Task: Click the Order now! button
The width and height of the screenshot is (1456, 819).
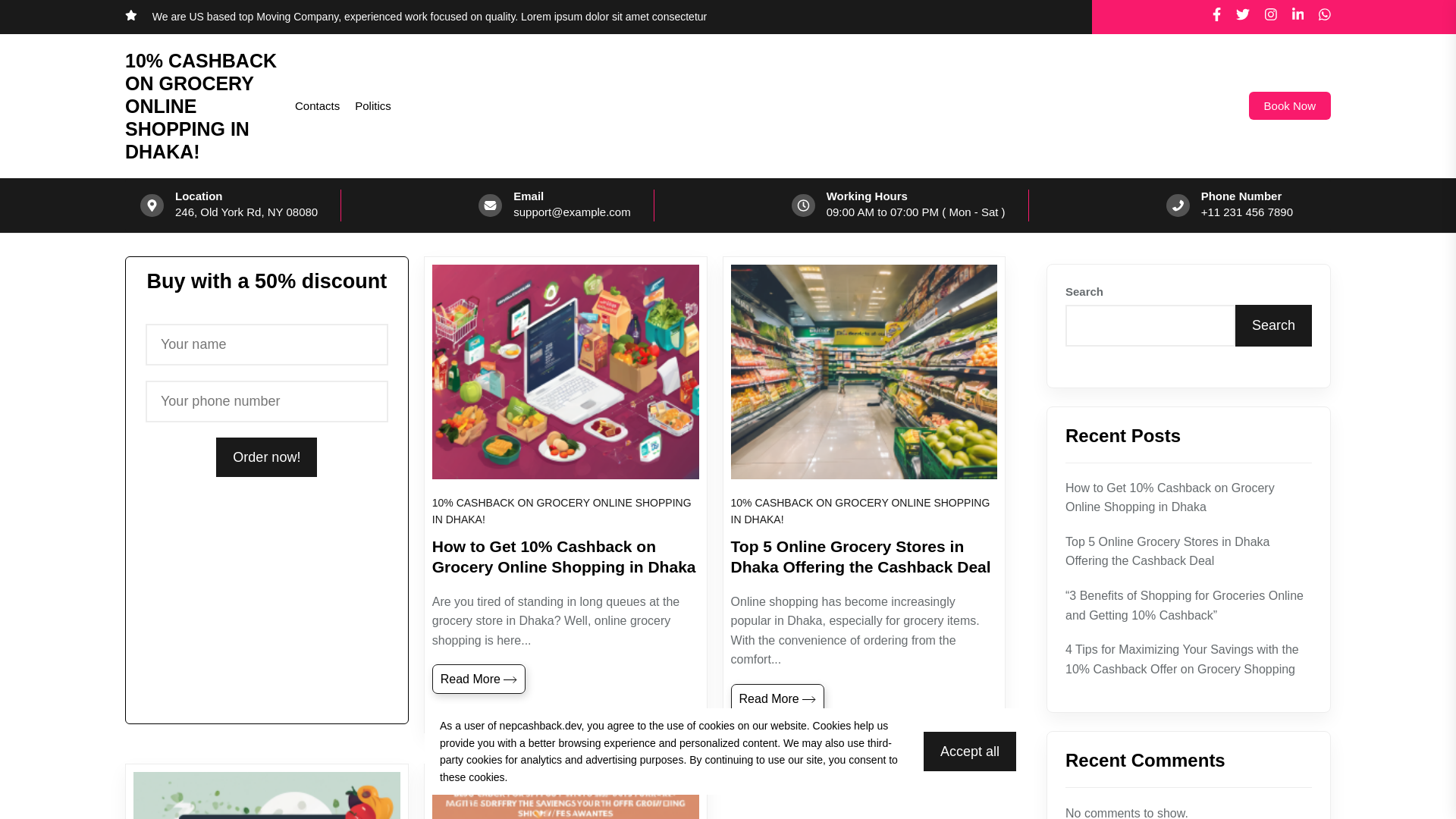Action: point(266,457)
